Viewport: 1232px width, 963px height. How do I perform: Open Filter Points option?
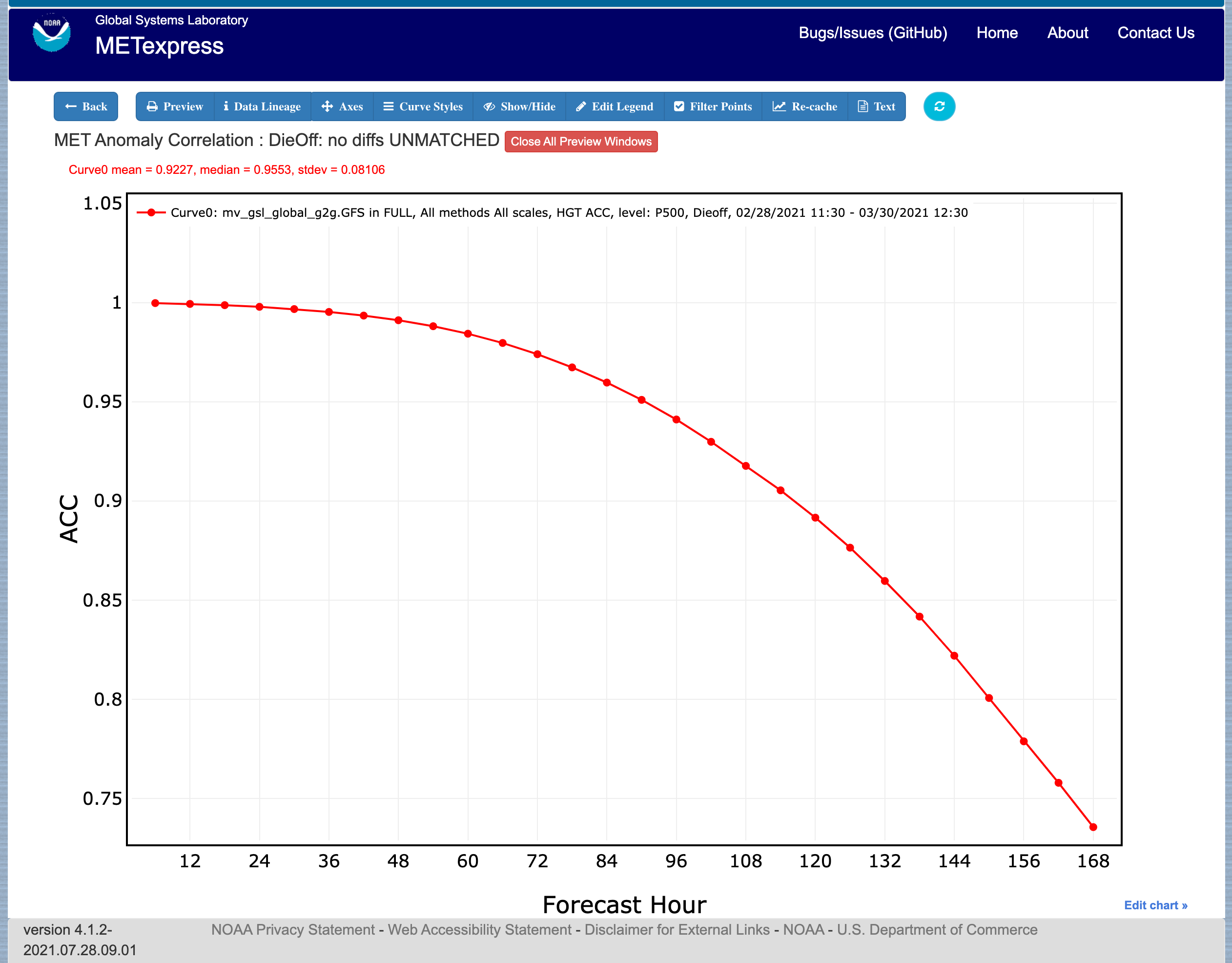pos(713,106)
